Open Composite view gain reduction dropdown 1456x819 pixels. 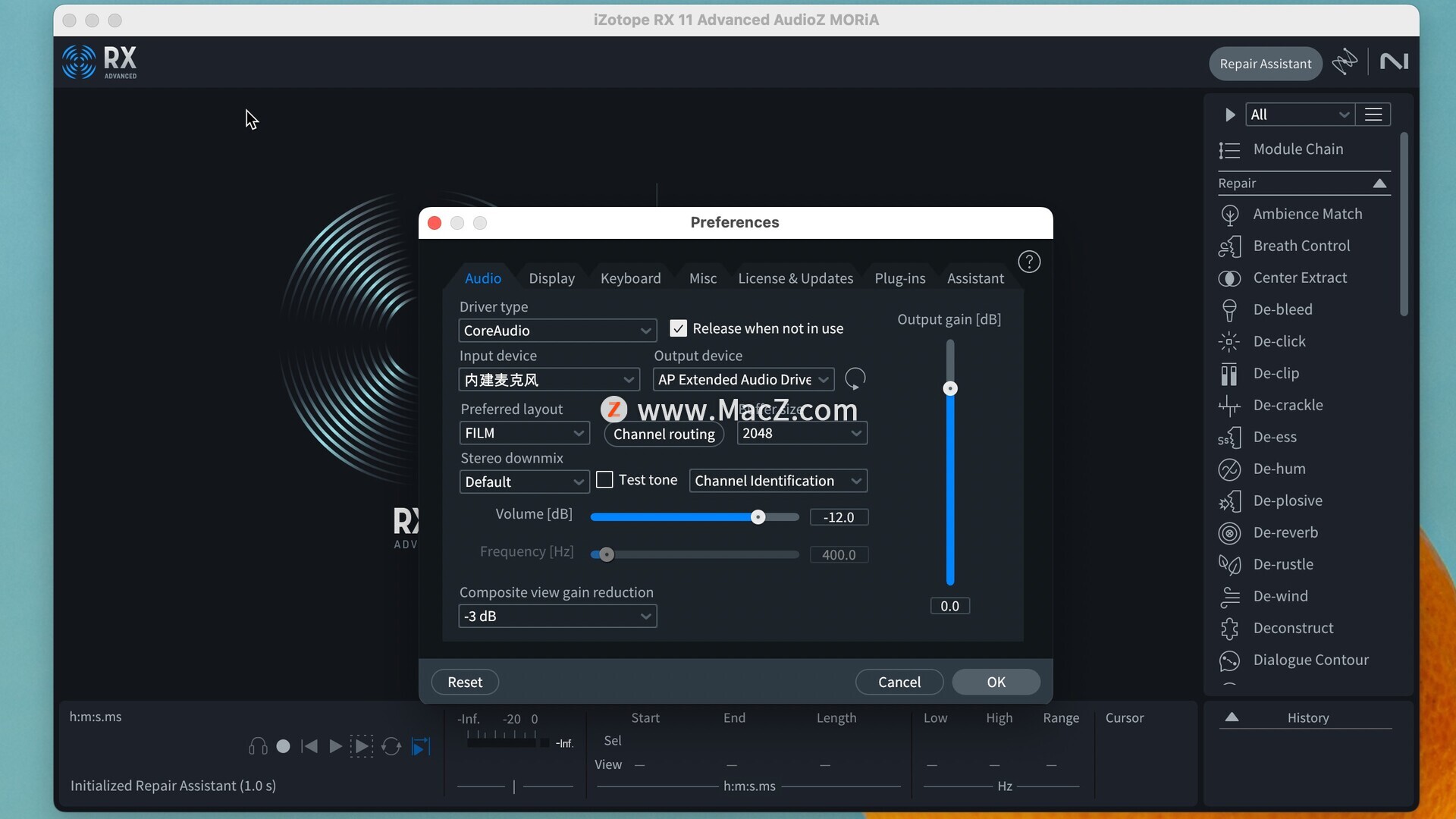(x=557, y=616)
